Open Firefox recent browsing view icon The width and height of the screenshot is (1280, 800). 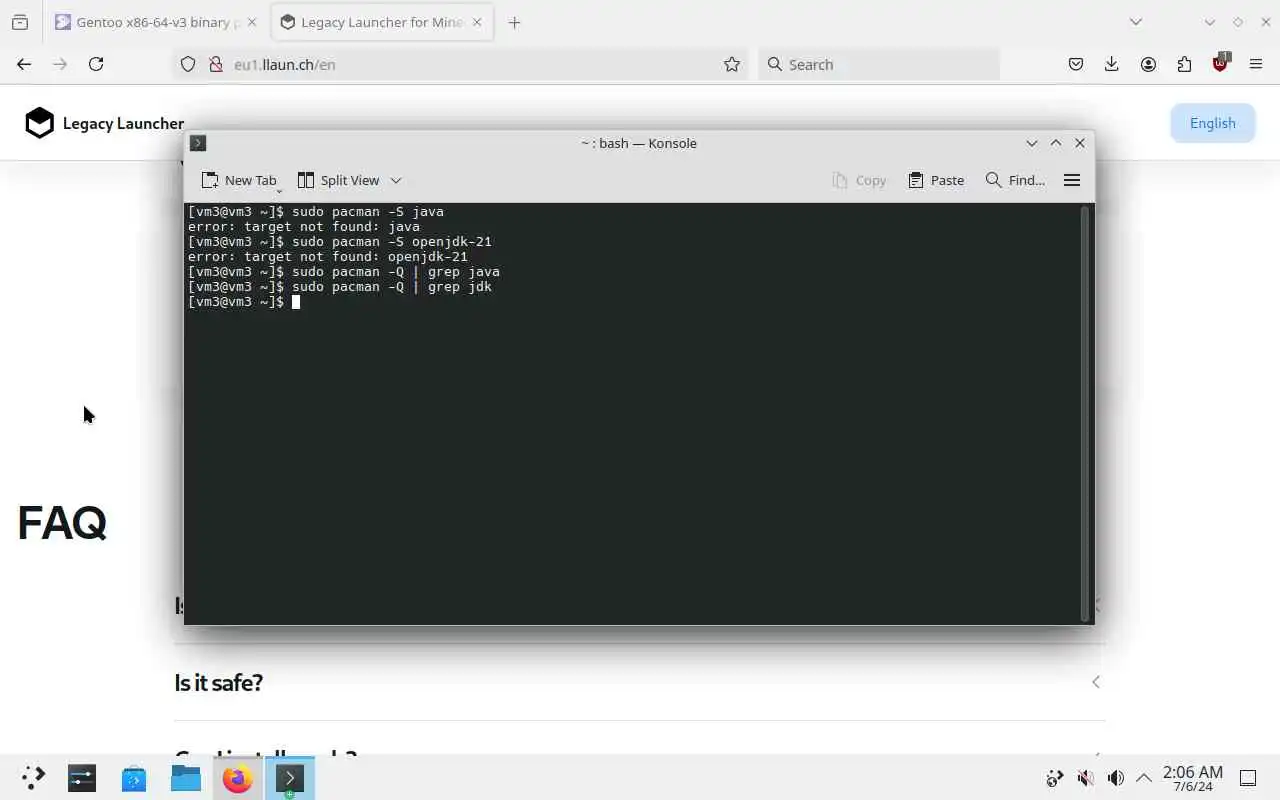(x=20, y=22)
